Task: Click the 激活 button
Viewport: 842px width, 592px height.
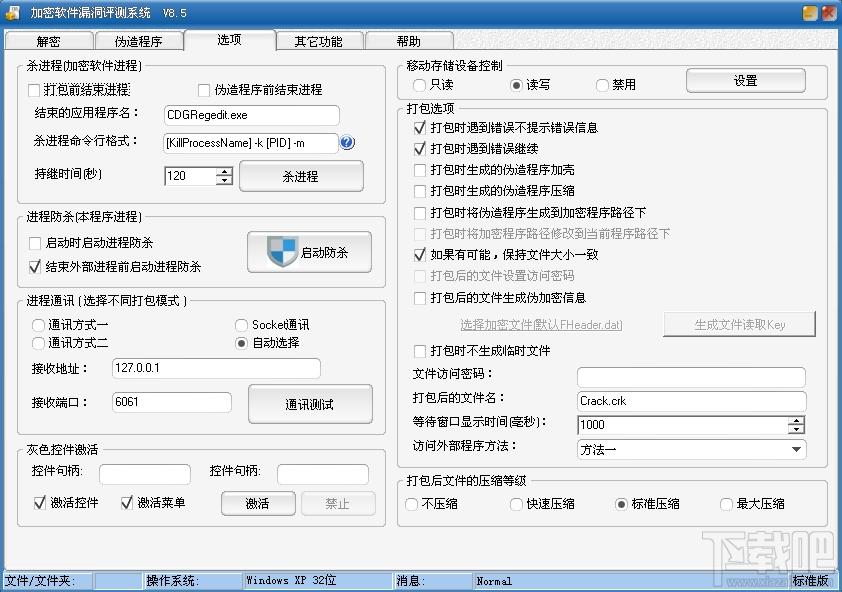Action: pos(258,503)
